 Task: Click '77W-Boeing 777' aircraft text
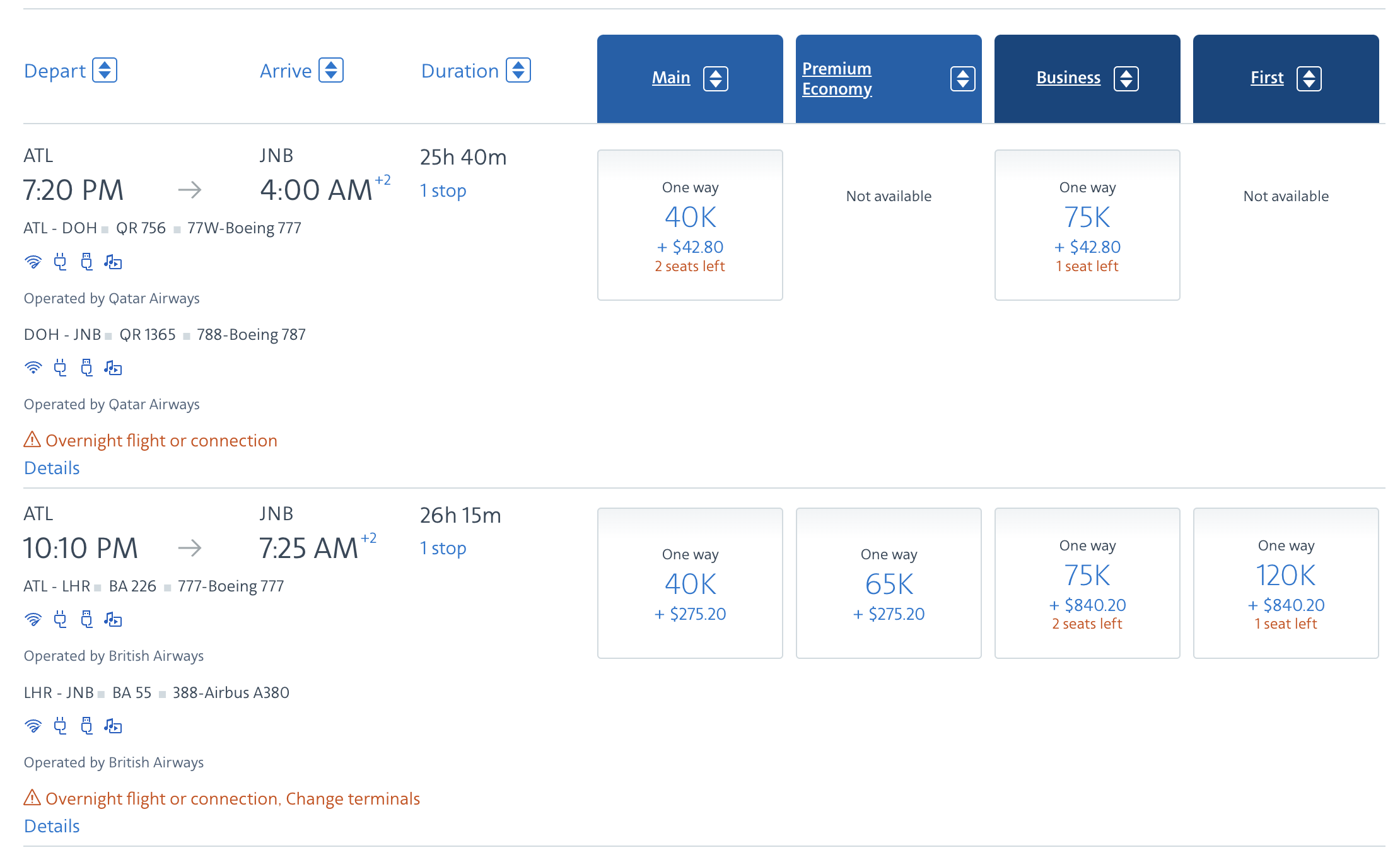click(244, 228)
